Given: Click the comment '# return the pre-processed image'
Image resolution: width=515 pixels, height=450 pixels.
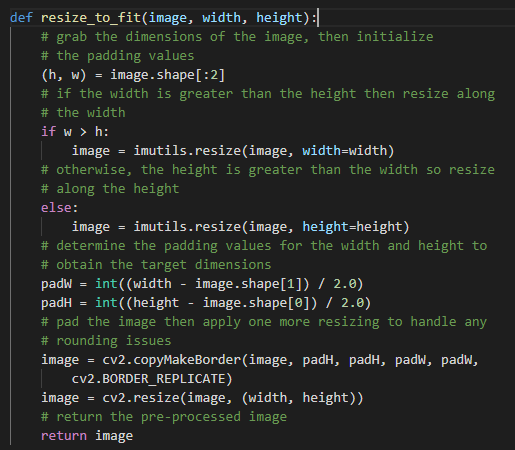Looking at the screenshot, I should pos(164,417).
